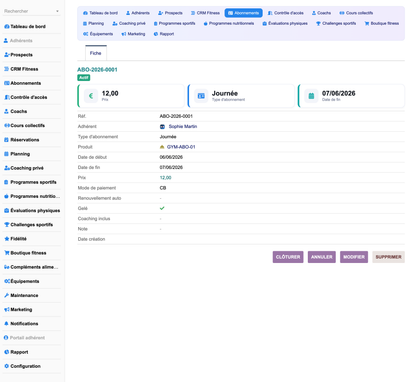The image size is (416, 382).
Task: Open Coachs in top navigation
Action: pos(321,13)
